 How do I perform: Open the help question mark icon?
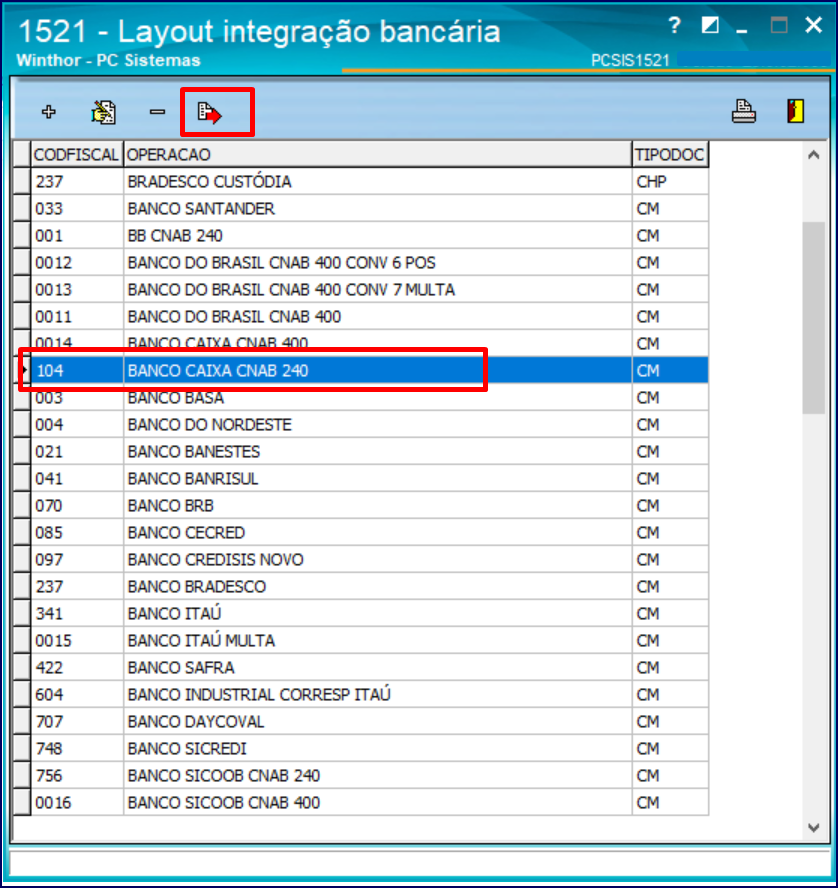(x=674, y=25)
